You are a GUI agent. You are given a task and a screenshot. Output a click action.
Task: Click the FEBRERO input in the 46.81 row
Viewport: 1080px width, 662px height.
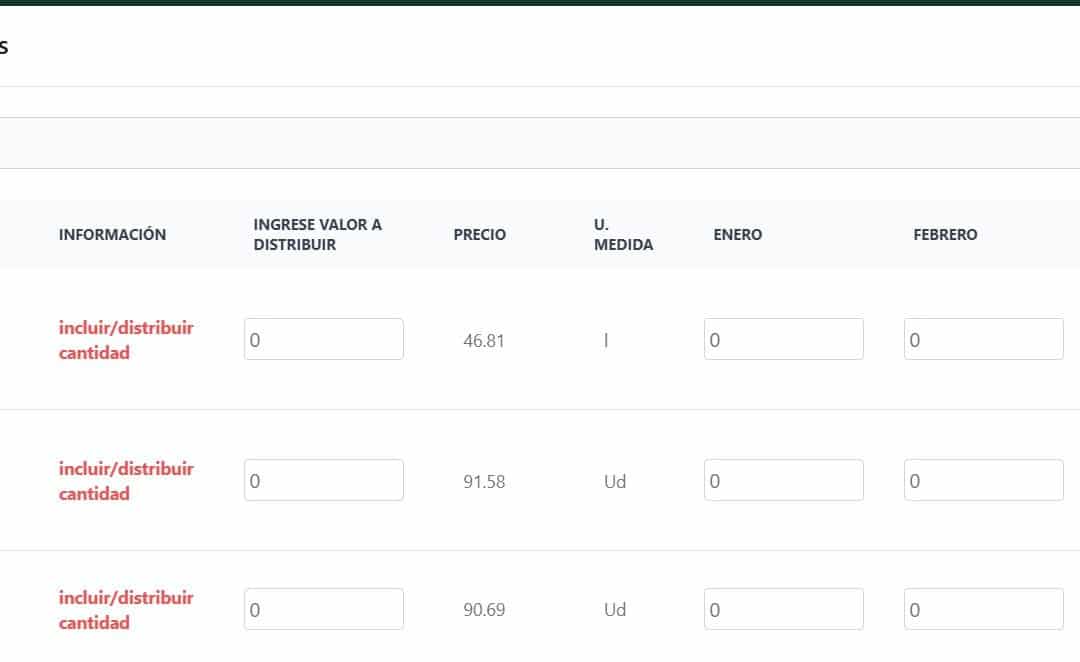click(x=983, y=340)
